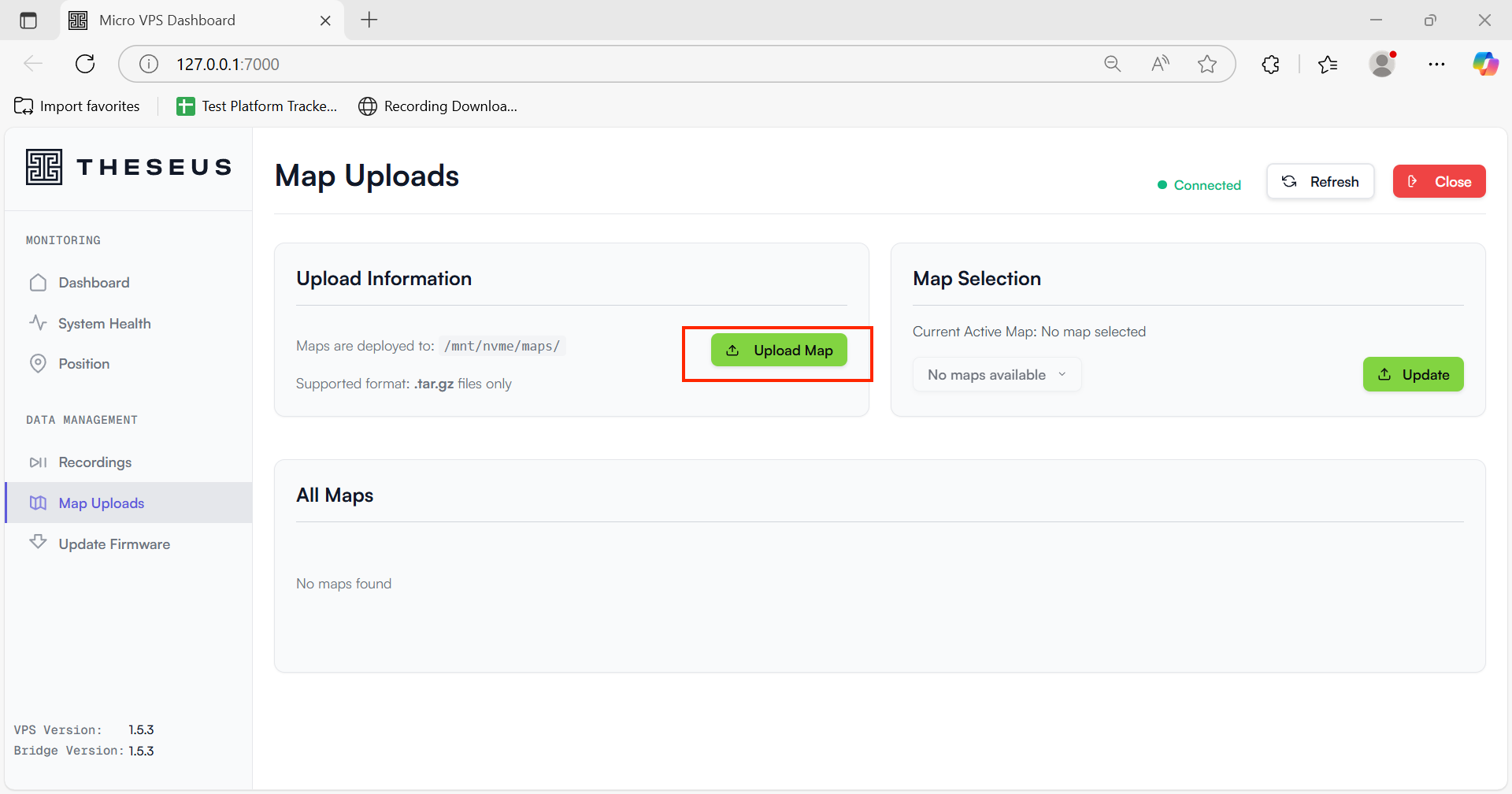Viewport: 1512px width, 794px height.
Task: Open a new browser tab
Action: [x=369, y=20]
